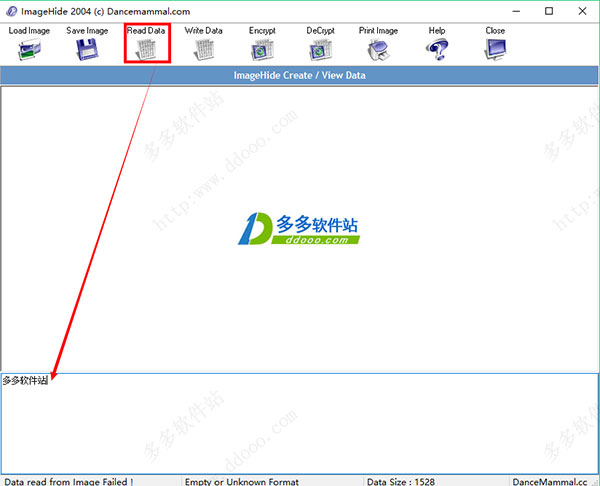
Task: Click status entry 'Data Size : 1528'
Action: click(x=401, y=481)
